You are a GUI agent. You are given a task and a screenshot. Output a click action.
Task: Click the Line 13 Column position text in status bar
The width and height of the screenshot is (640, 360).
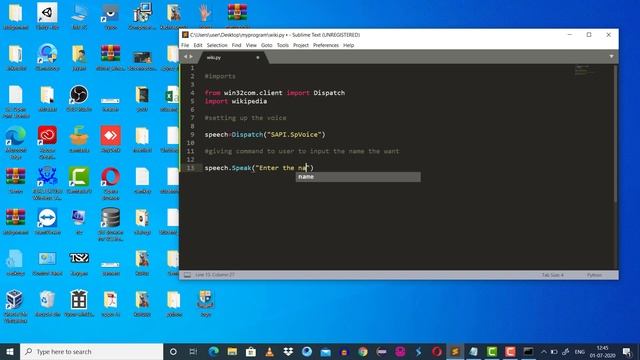[215, 275]
